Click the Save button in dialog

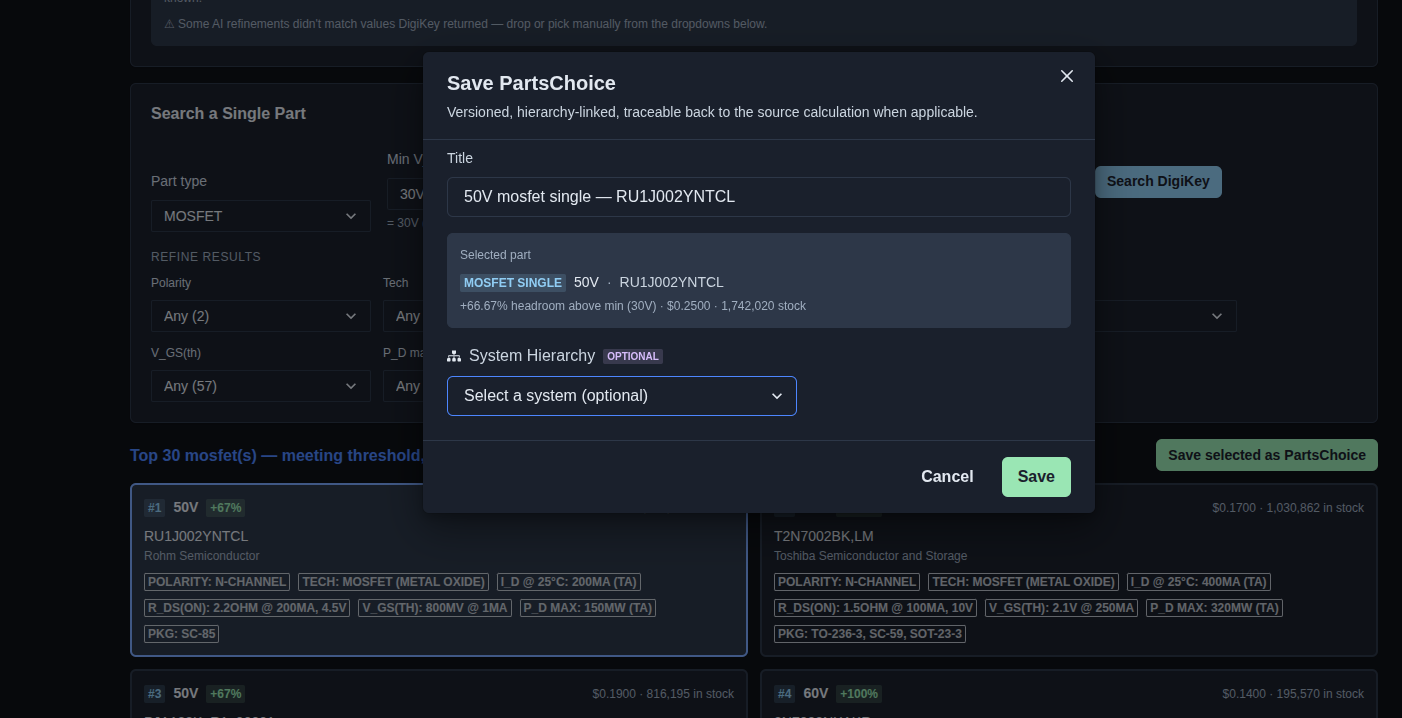(1036, 477)
